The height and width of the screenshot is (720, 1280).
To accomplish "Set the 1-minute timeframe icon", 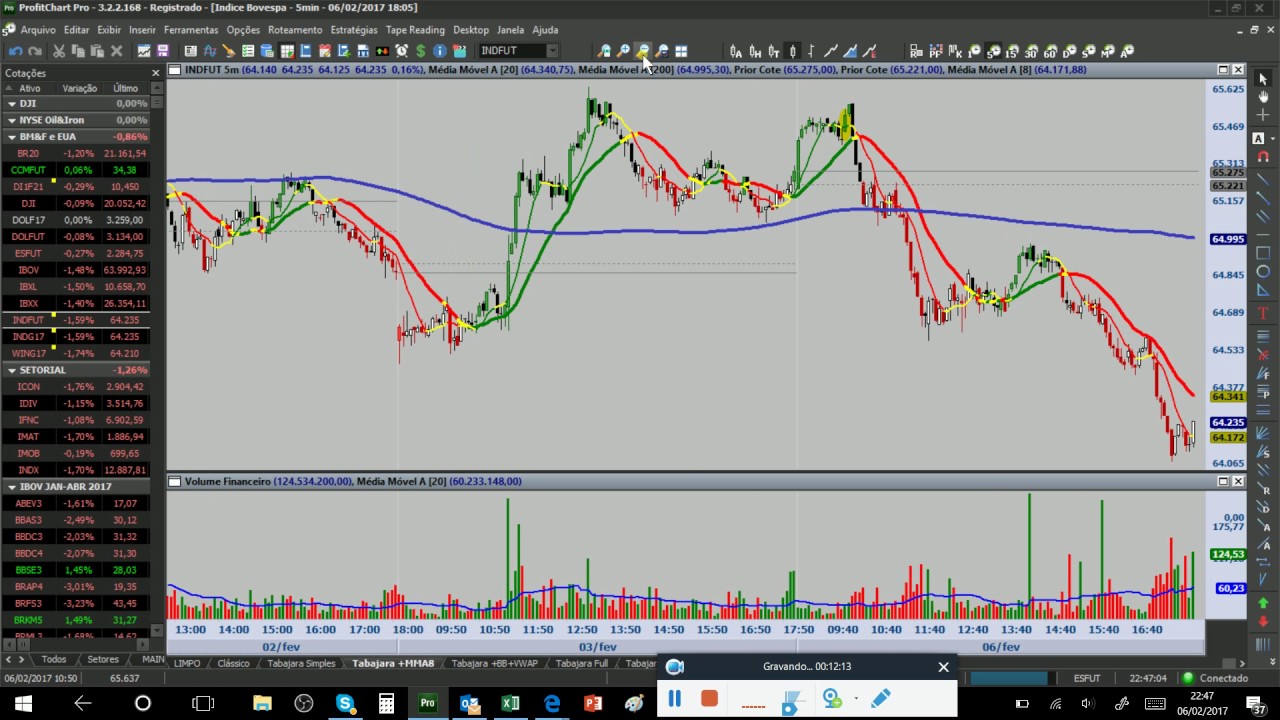I will point(974,51).
